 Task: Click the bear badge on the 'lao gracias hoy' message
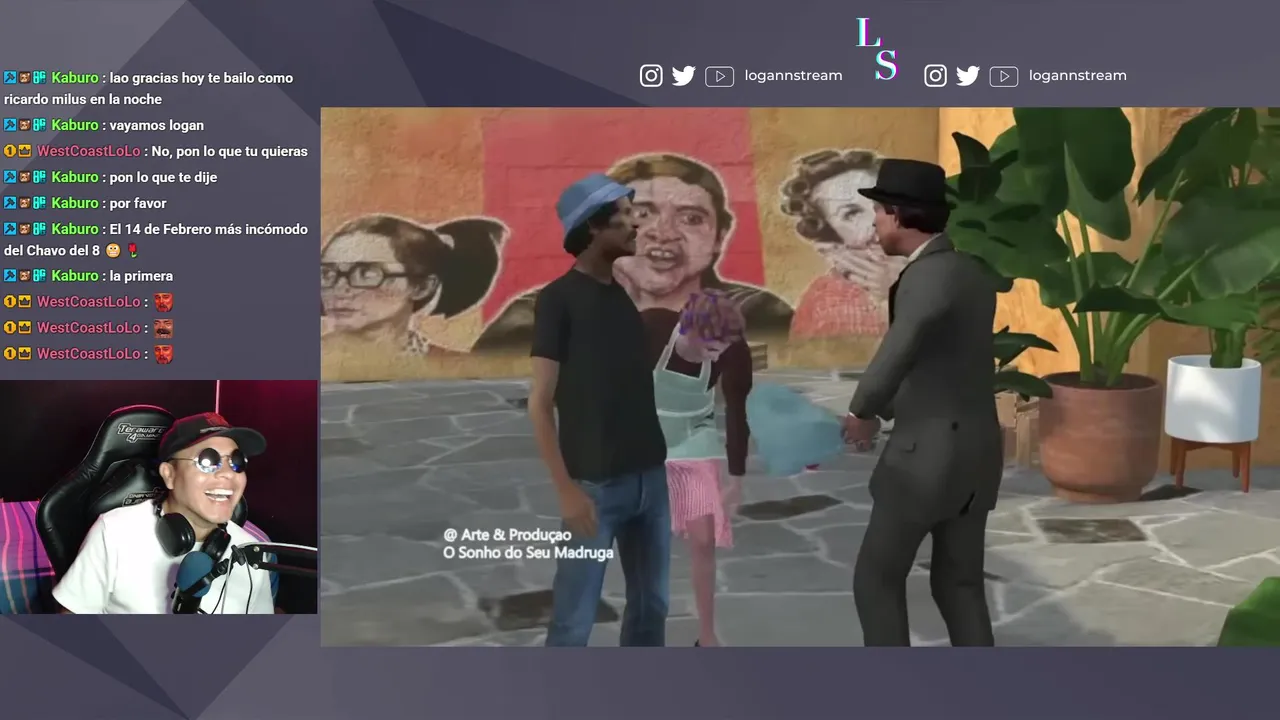pyautogui.click(x=25, y=78)
